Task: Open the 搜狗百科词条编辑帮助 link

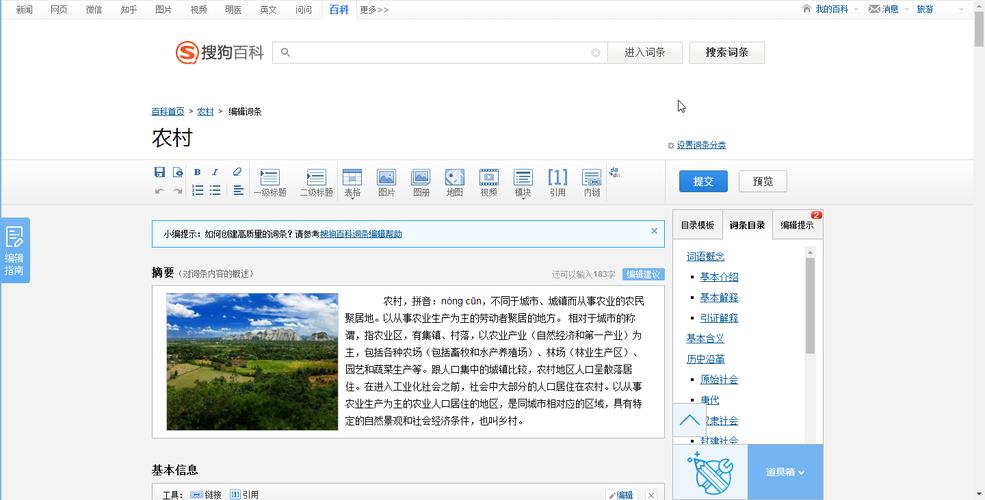Action: [x=361, y=234]
